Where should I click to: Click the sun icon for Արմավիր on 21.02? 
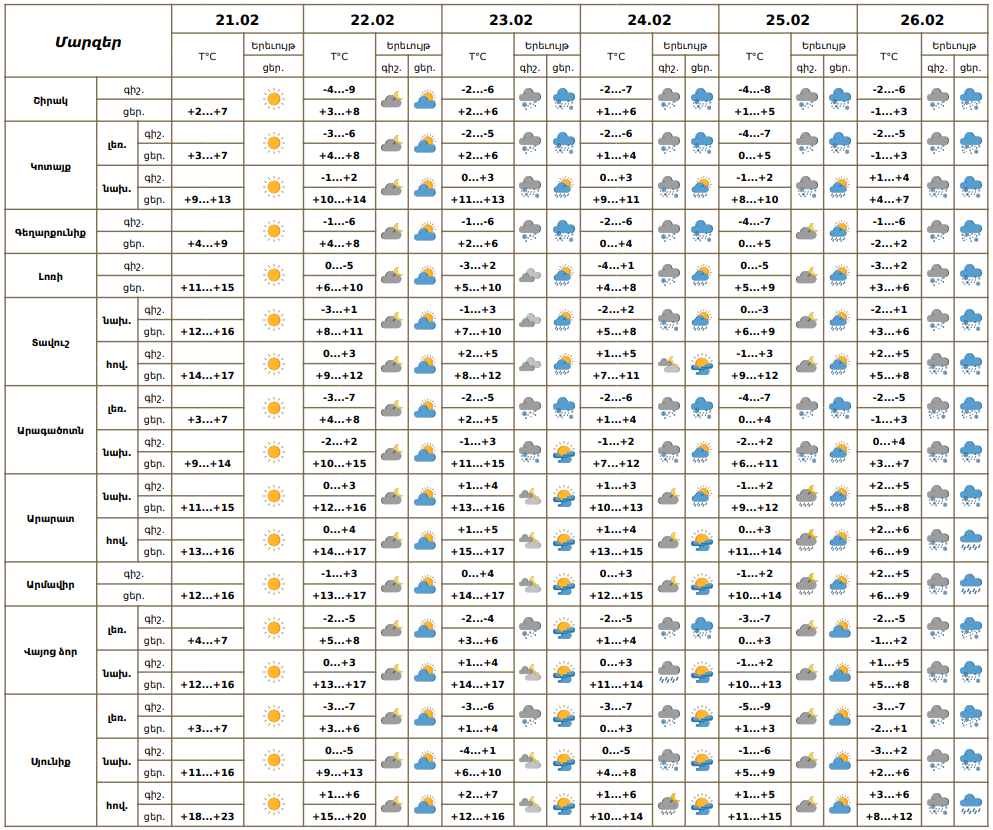(273, 584)
